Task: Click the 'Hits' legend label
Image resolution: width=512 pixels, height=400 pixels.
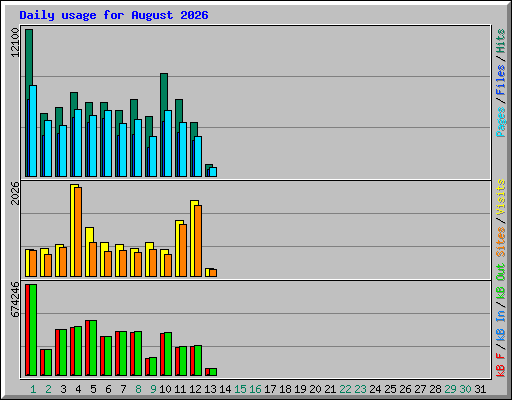Action: point(500,41)
